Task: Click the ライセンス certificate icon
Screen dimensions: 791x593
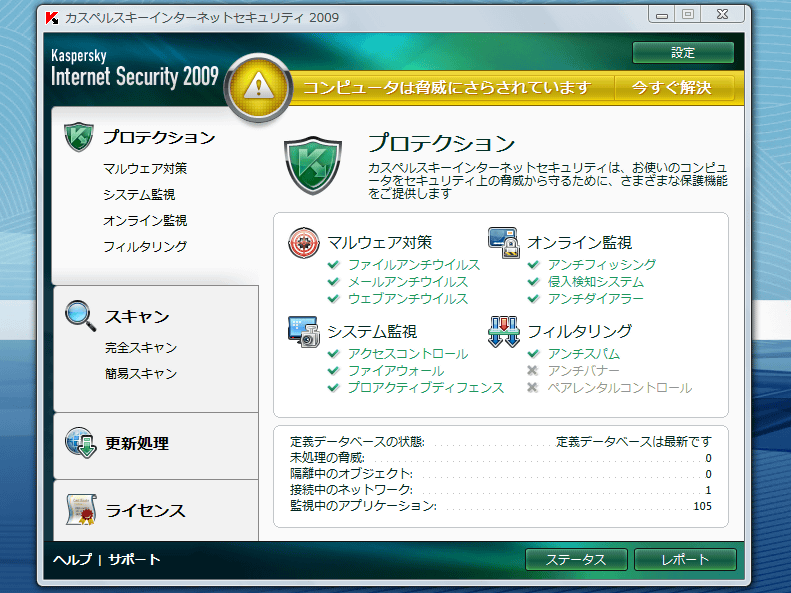Action: [81, 510]
